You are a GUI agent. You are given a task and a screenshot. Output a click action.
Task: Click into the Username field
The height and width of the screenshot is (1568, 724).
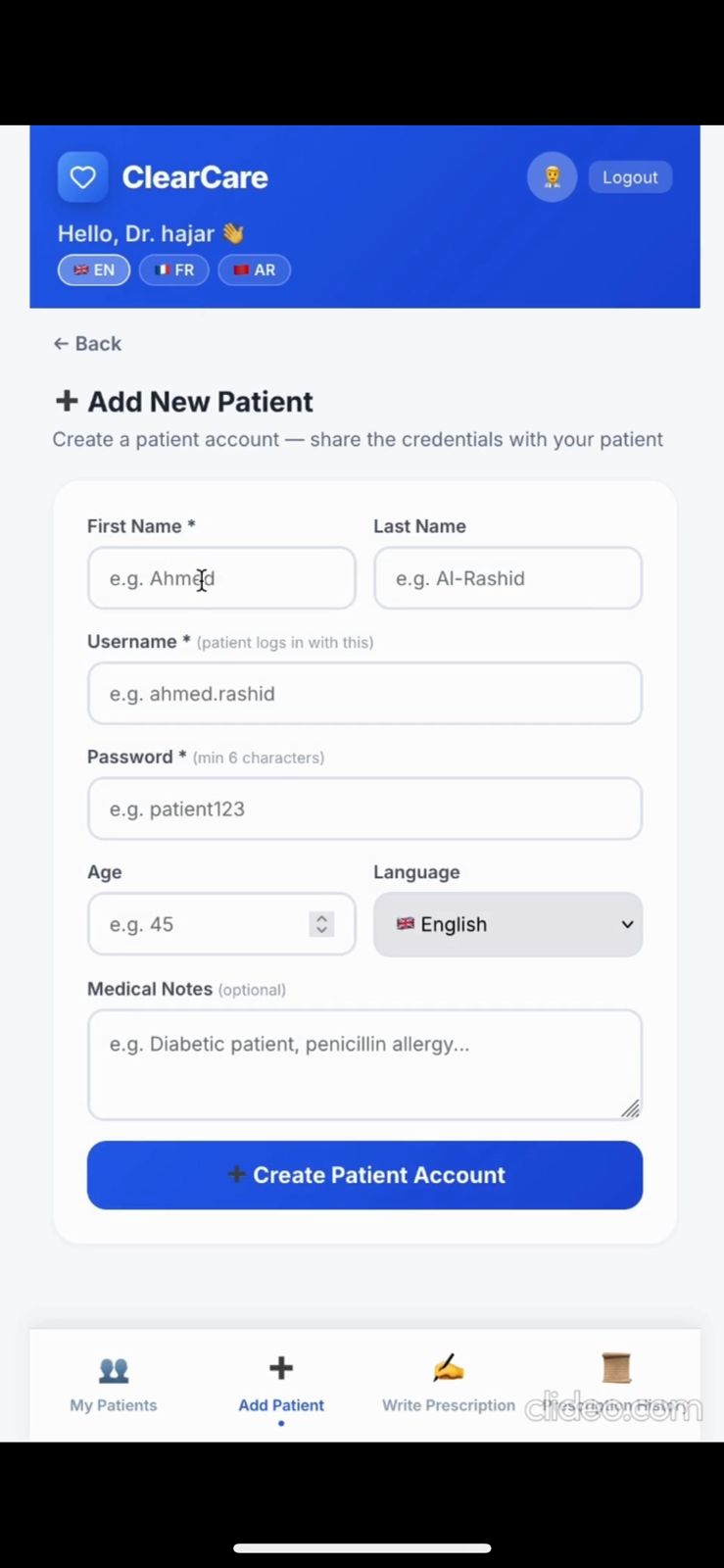[364, 694]
